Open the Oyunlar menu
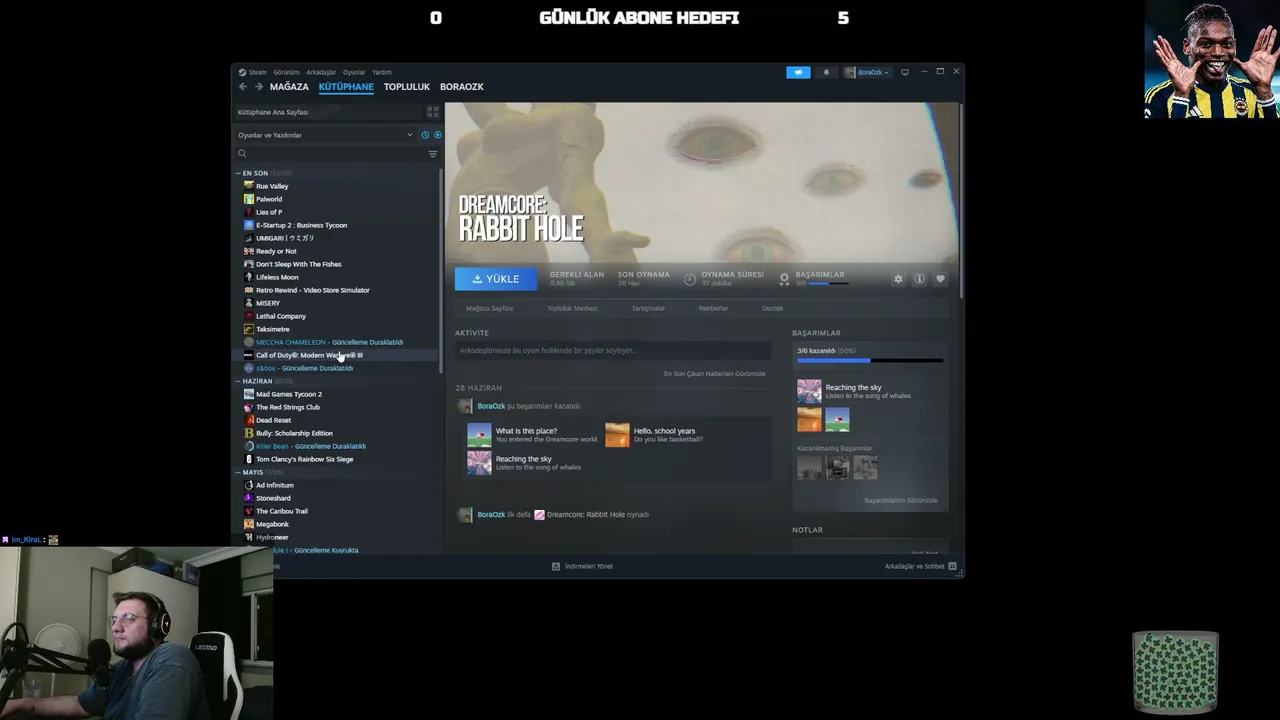 point(354,72)
